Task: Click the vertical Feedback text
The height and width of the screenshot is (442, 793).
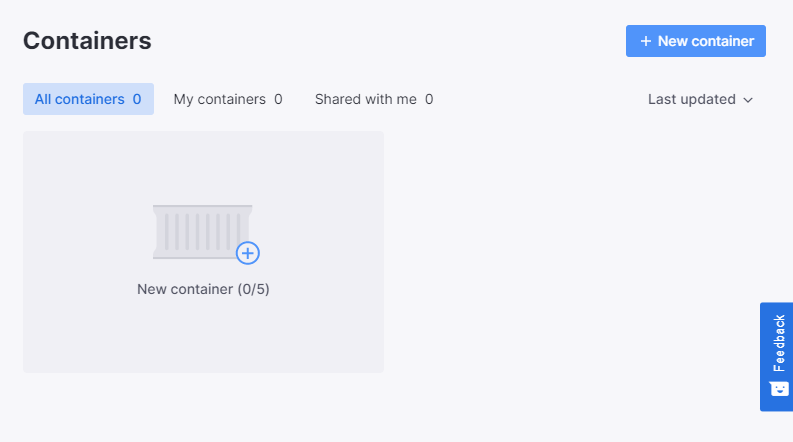Action: pos(779,343)
